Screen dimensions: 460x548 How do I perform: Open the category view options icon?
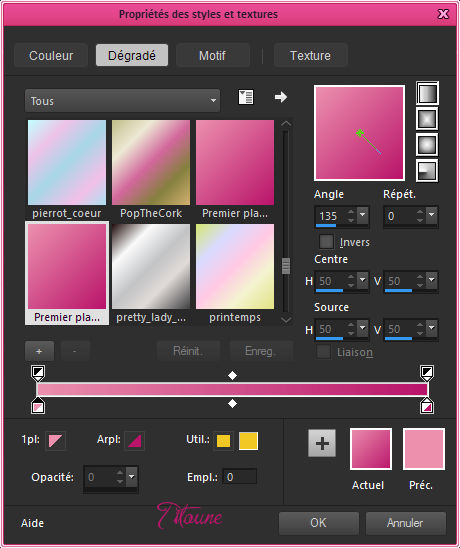pos(246,97)
